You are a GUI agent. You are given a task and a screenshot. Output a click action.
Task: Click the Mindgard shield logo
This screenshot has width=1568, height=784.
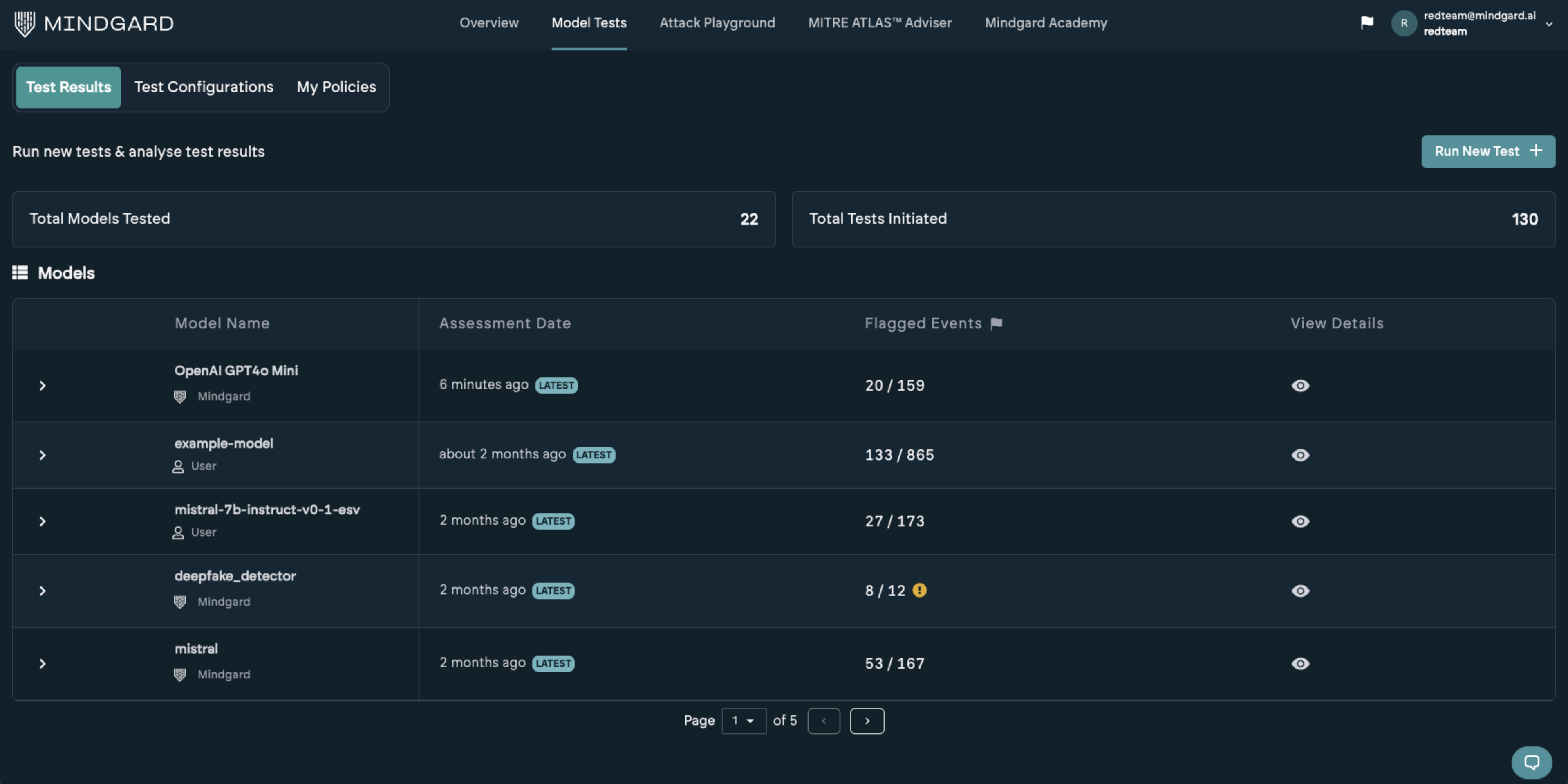[25, 24]
